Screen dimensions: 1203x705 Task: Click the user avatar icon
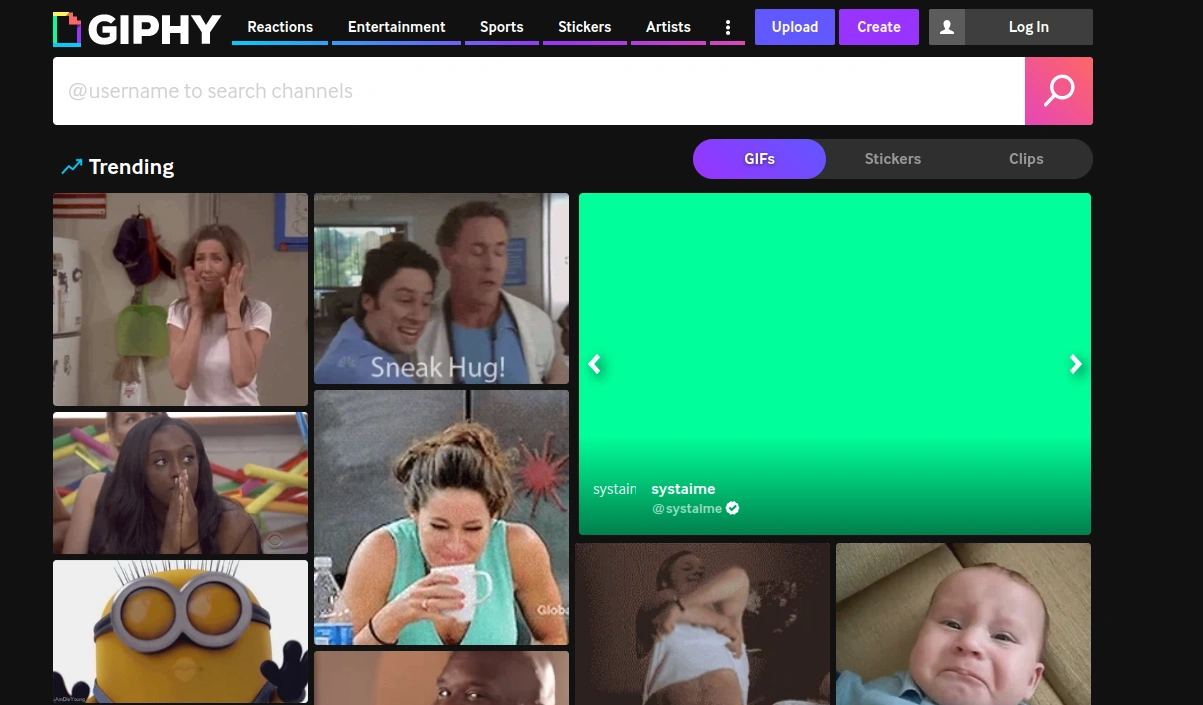(x=946, y=27)
